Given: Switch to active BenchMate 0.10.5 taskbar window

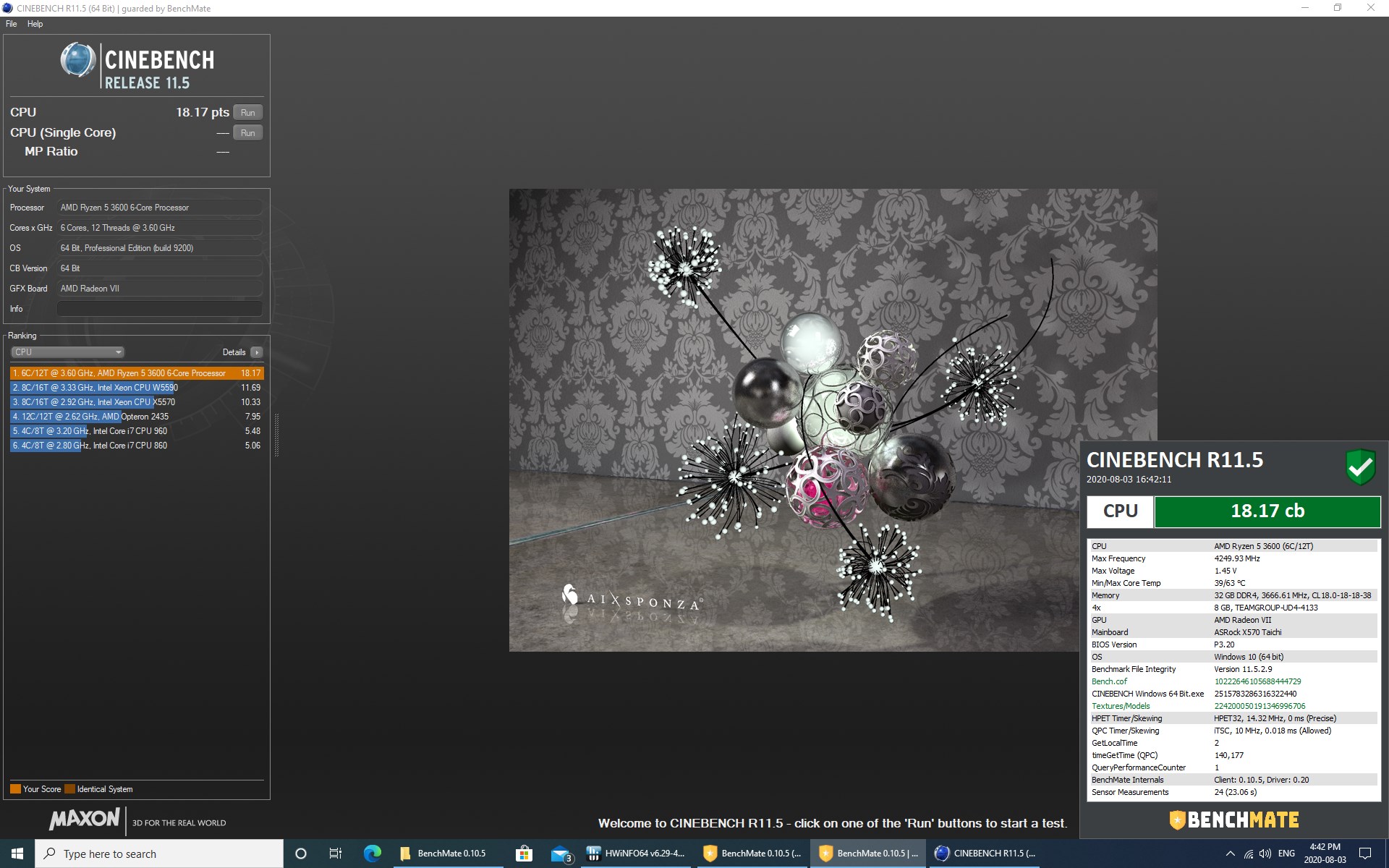Looking at the screenshot, I should pos(868,854).
